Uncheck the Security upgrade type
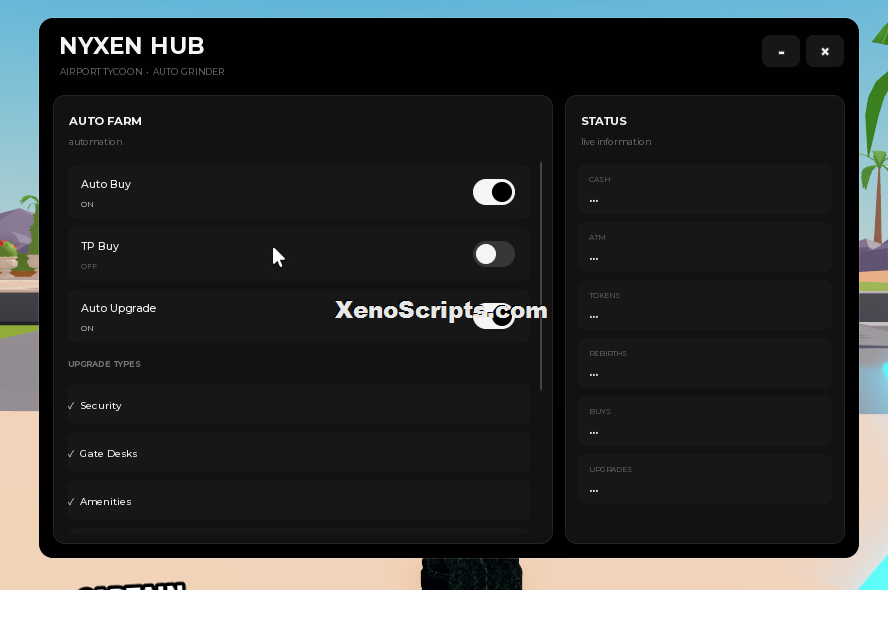 [x=298, y=404]
